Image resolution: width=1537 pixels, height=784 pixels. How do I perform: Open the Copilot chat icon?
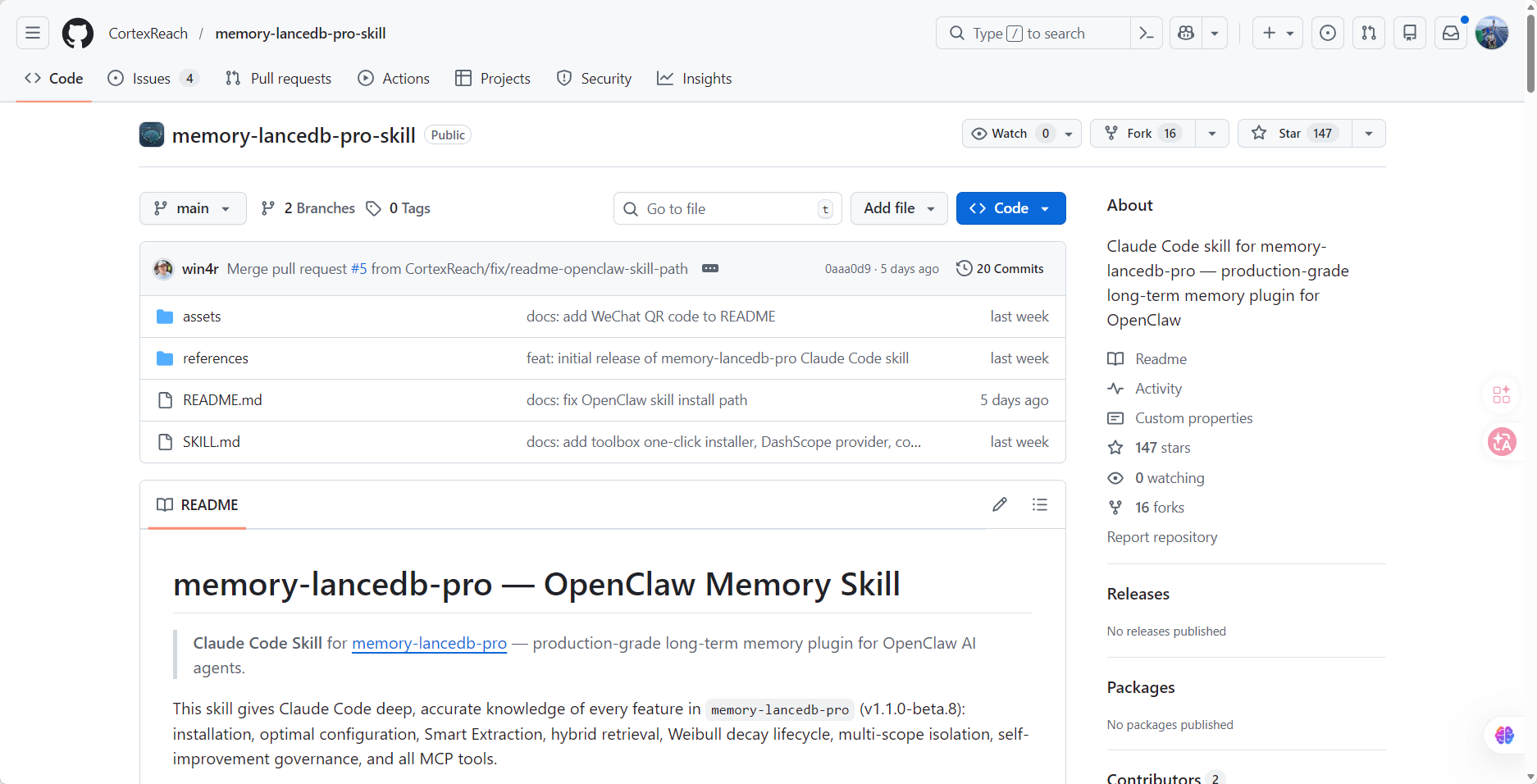(1186, 33)
